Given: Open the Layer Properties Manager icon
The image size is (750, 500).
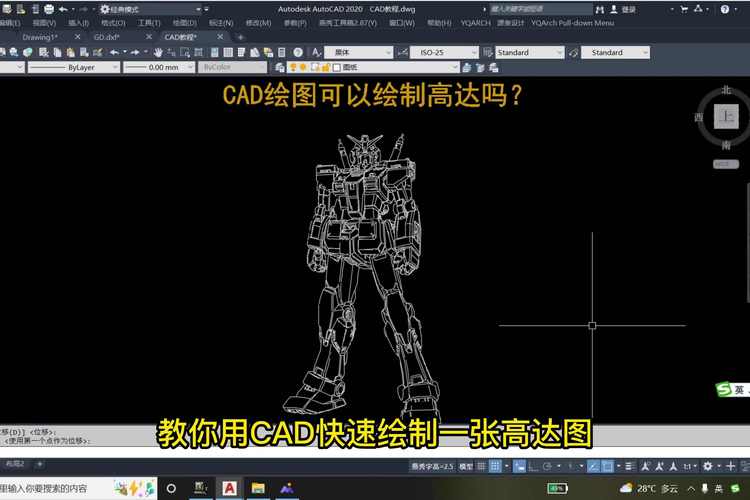Looking at the screenshot, I should point(280,67).
